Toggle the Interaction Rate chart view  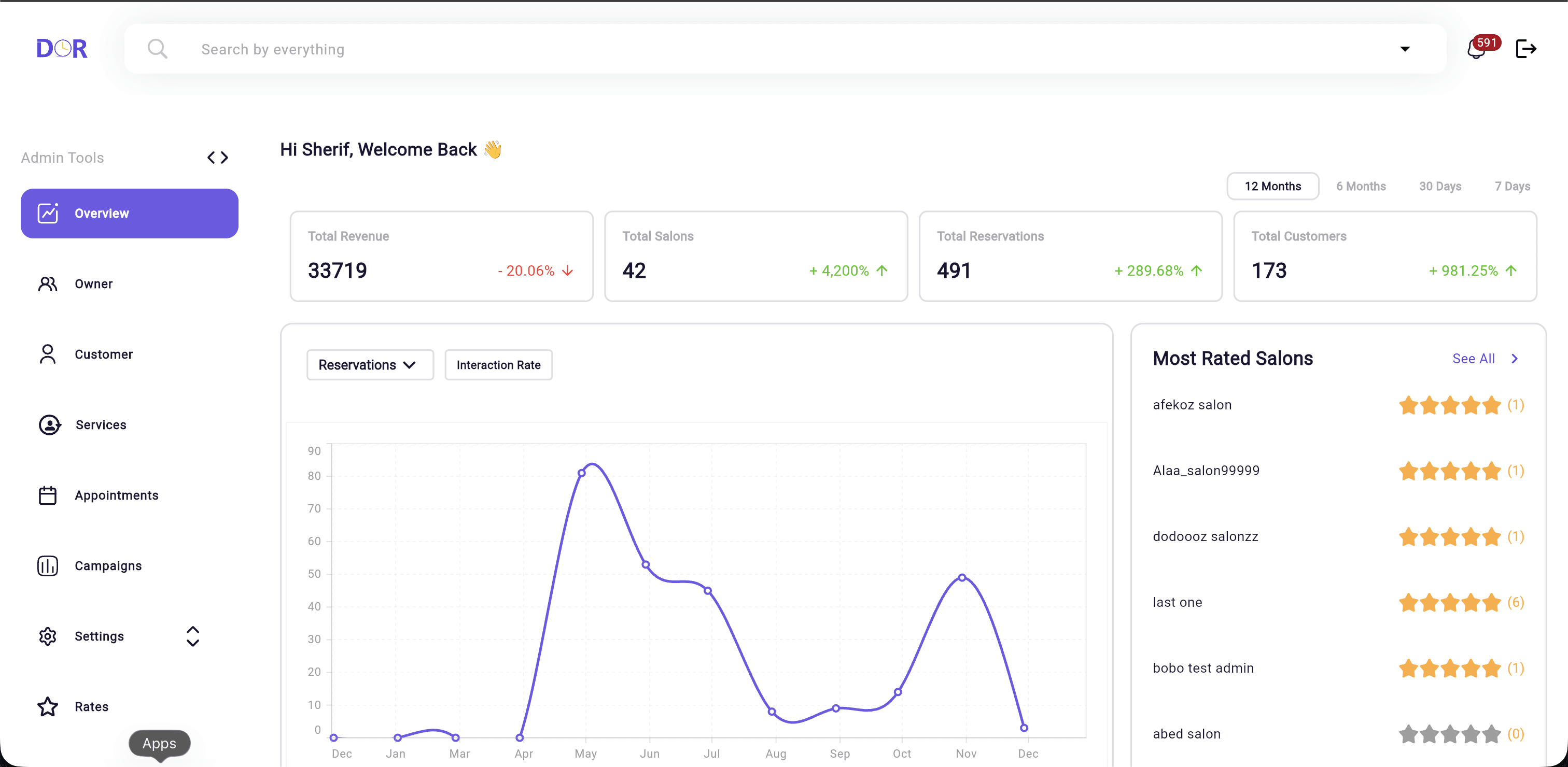498,365
